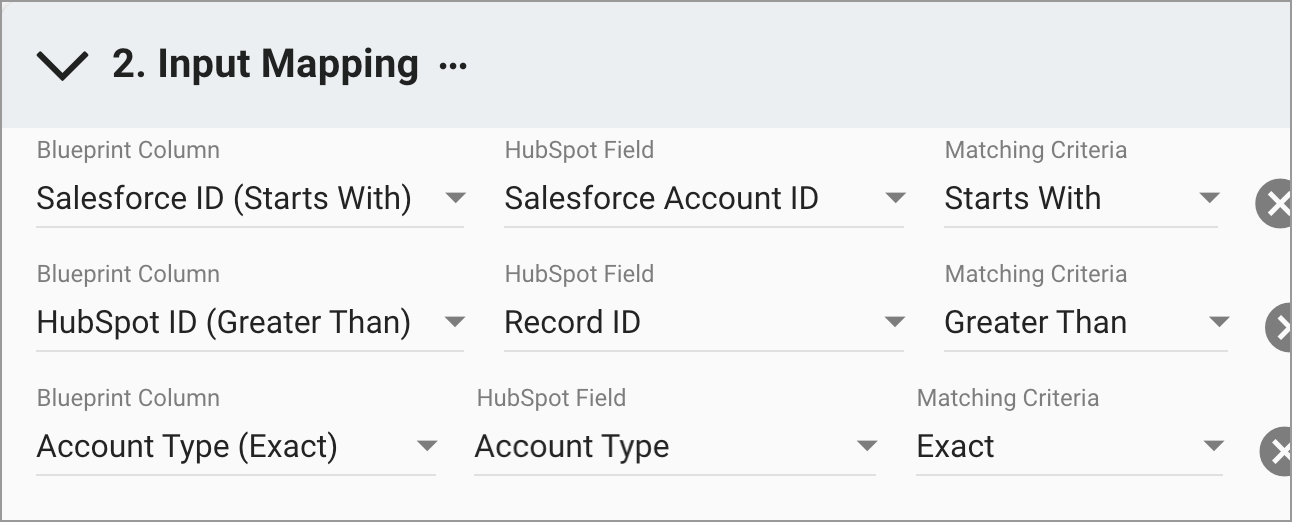The width and height of the screenshot is (1292, 522).
Task: Select the Record ID HubSpot field dropdown
Action: click(704, 323)
